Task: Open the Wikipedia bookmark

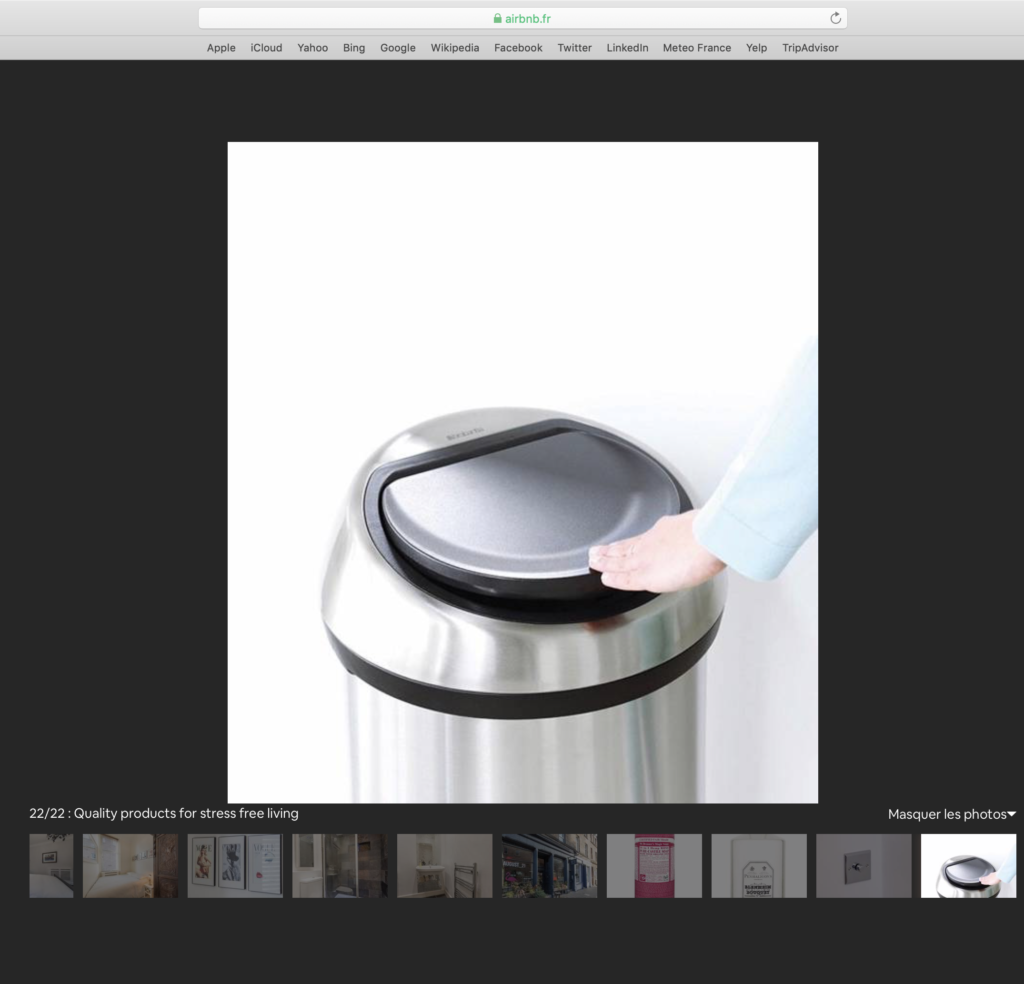Action: pyautogui.click(x=454, y=48)
